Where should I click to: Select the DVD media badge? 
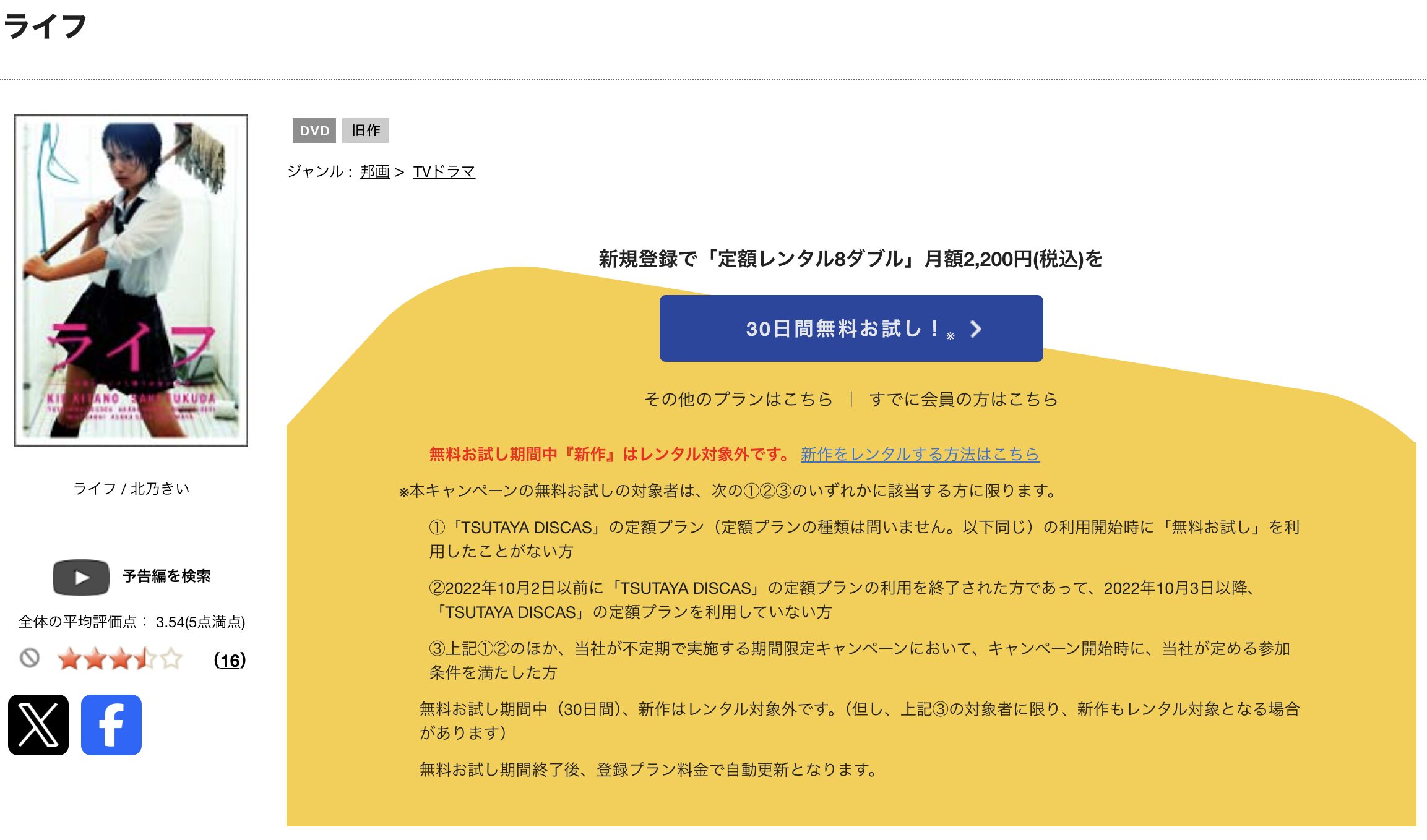coord(314,131)
